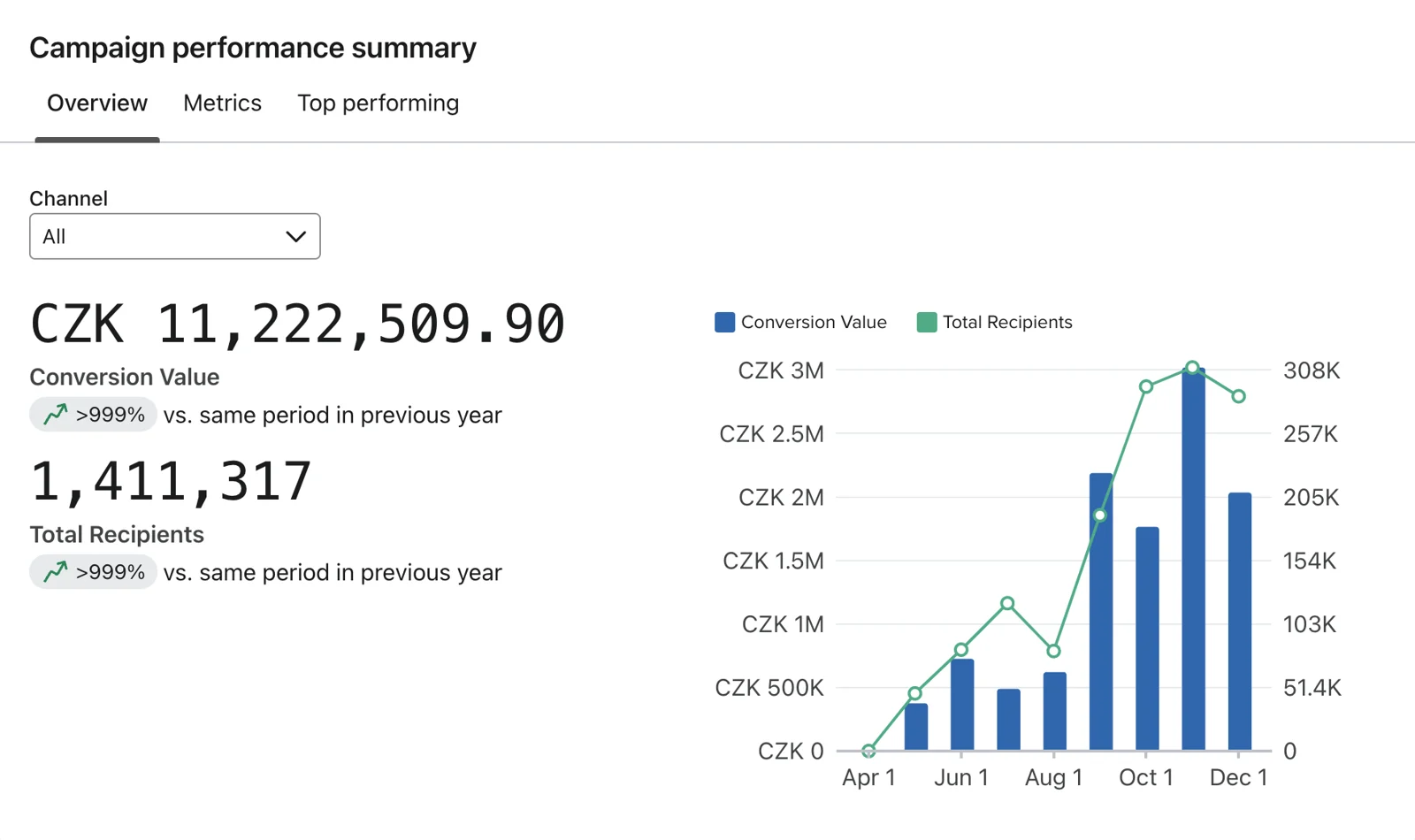The height and width of the screenshot is (840, 1415).
Task: Click the CZK 2.5M axis label
Action: point(771,434)
